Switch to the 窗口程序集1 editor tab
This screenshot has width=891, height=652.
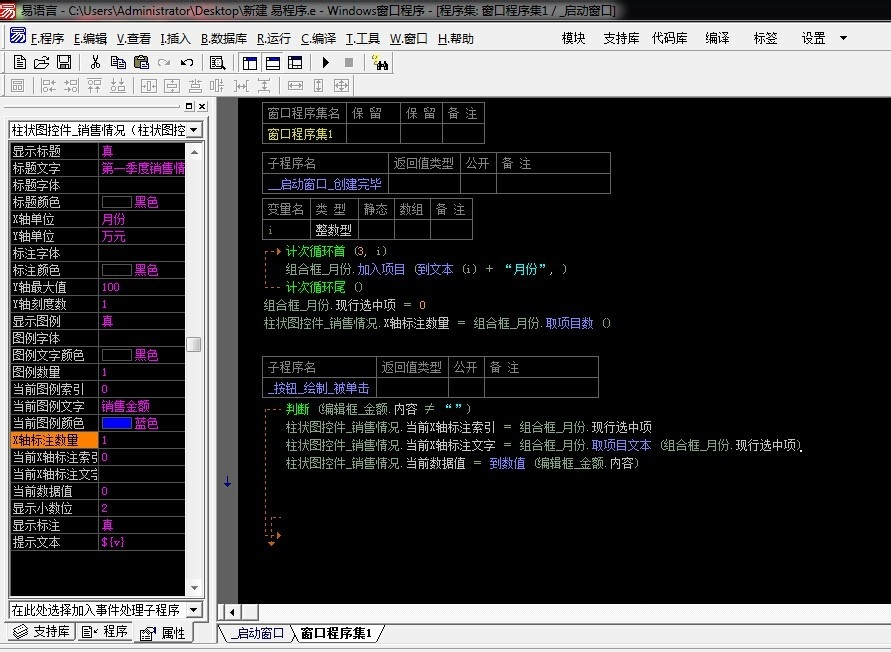click(x=336, y=633)
